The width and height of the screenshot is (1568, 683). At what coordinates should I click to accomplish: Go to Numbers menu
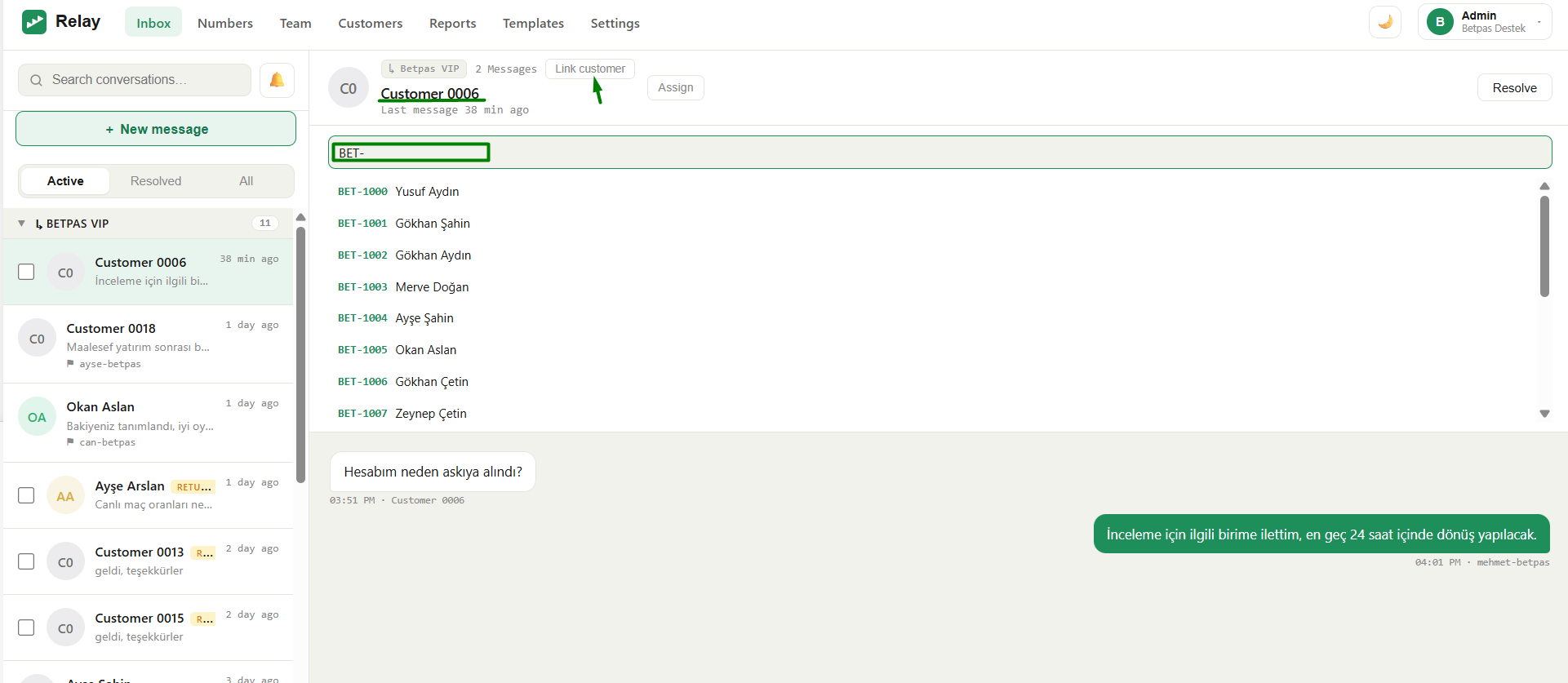(x=225, y=23)
